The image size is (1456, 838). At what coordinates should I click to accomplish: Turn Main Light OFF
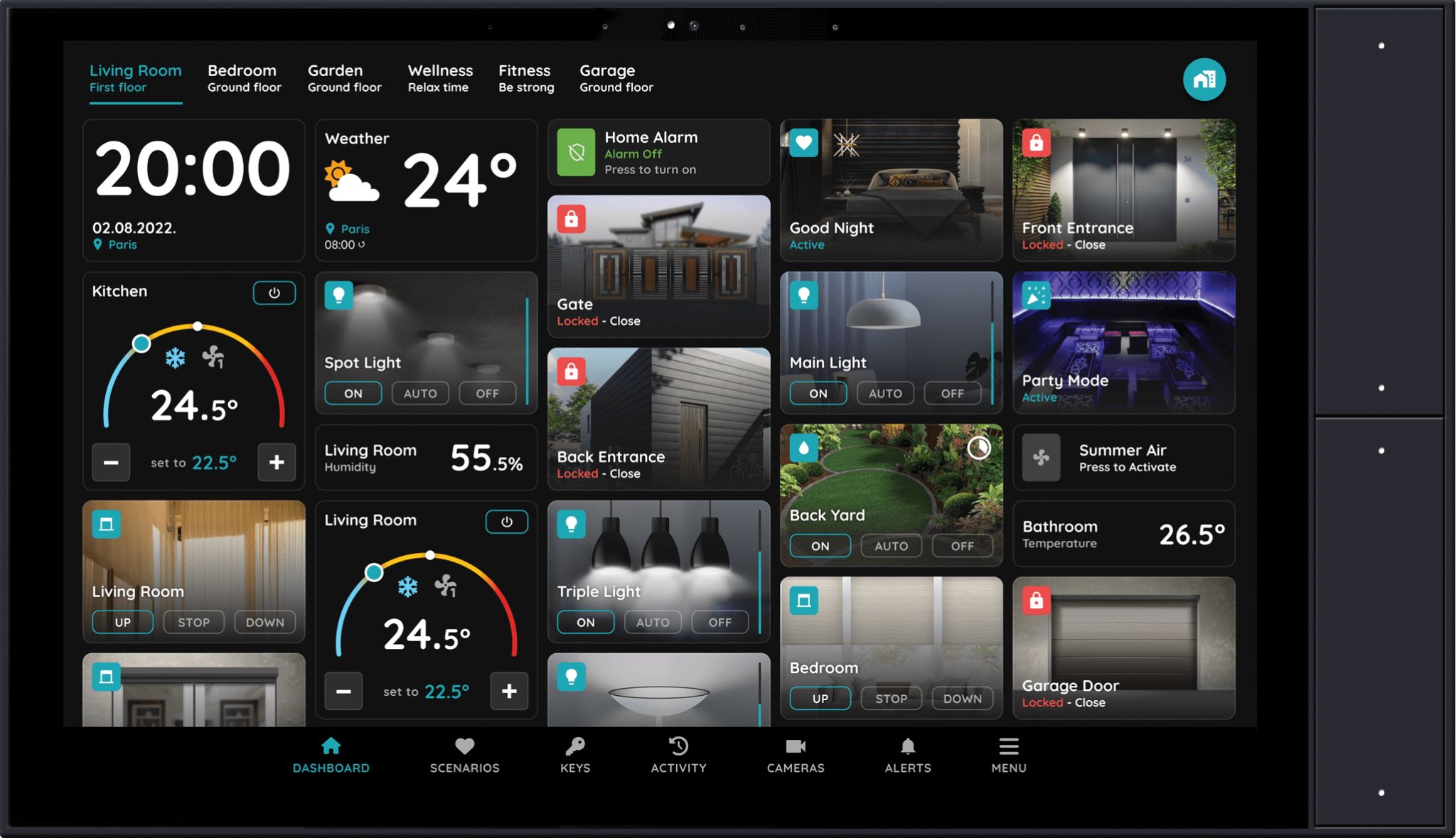coord(953,393)
